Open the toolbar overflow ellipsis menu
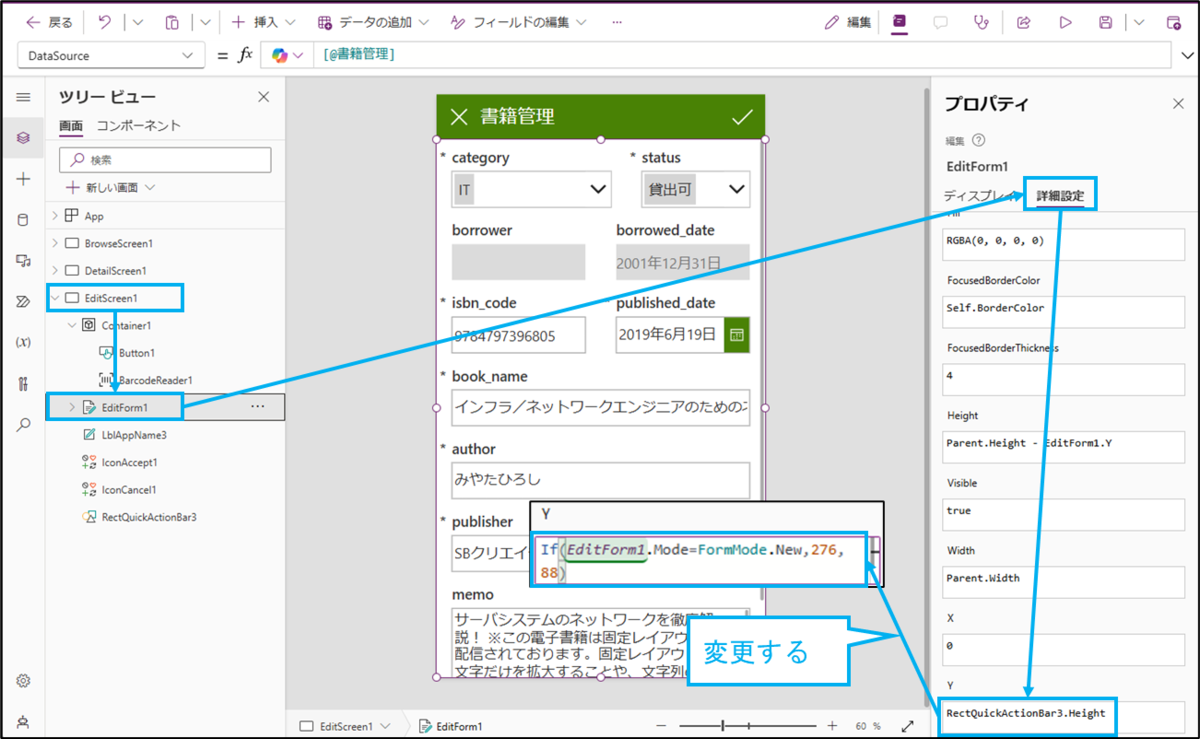The width and height of the screenshot is (1200, 739). tap(616, 22)
